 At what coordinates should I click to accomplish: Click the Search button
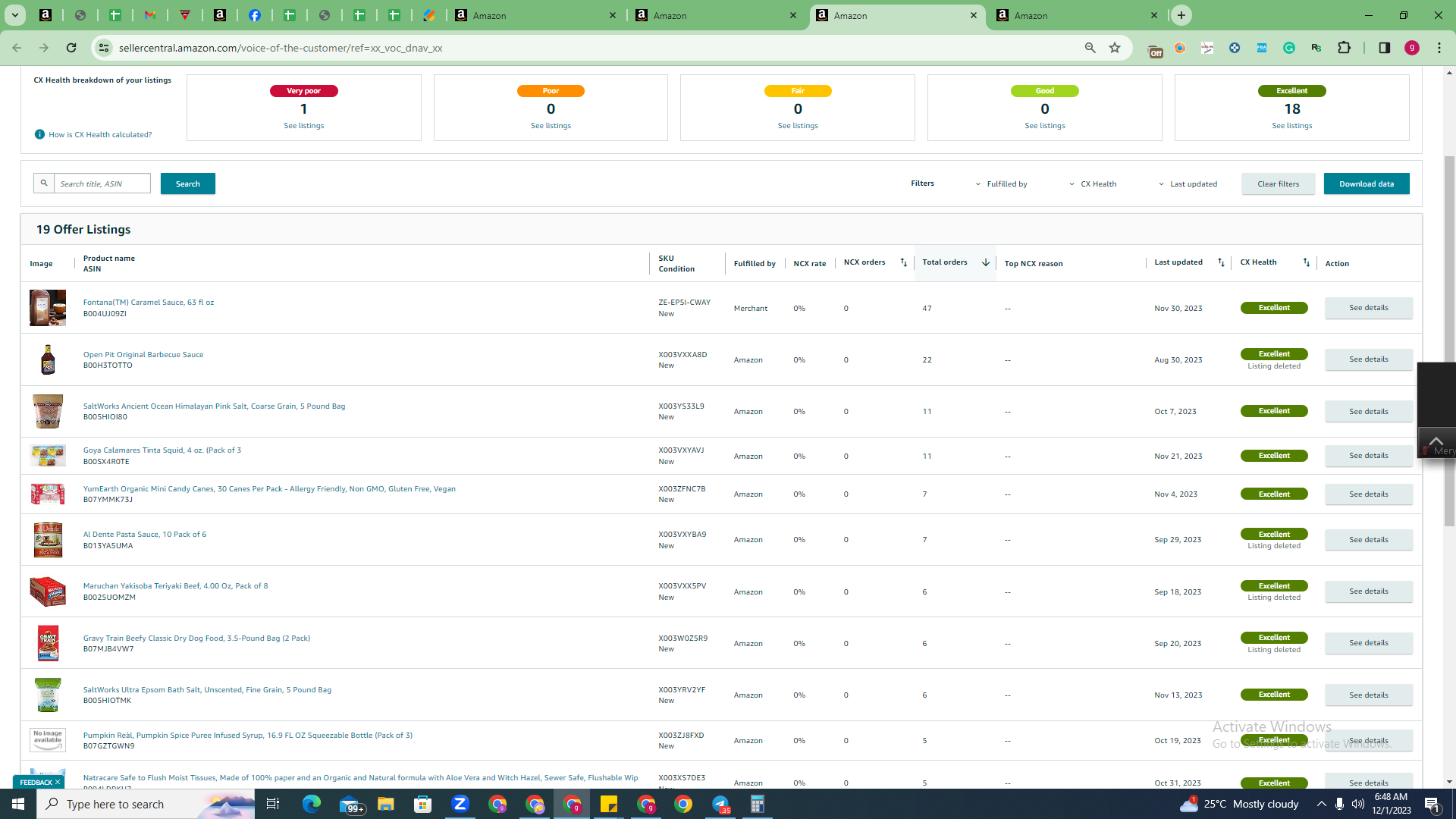coord(188,184)
